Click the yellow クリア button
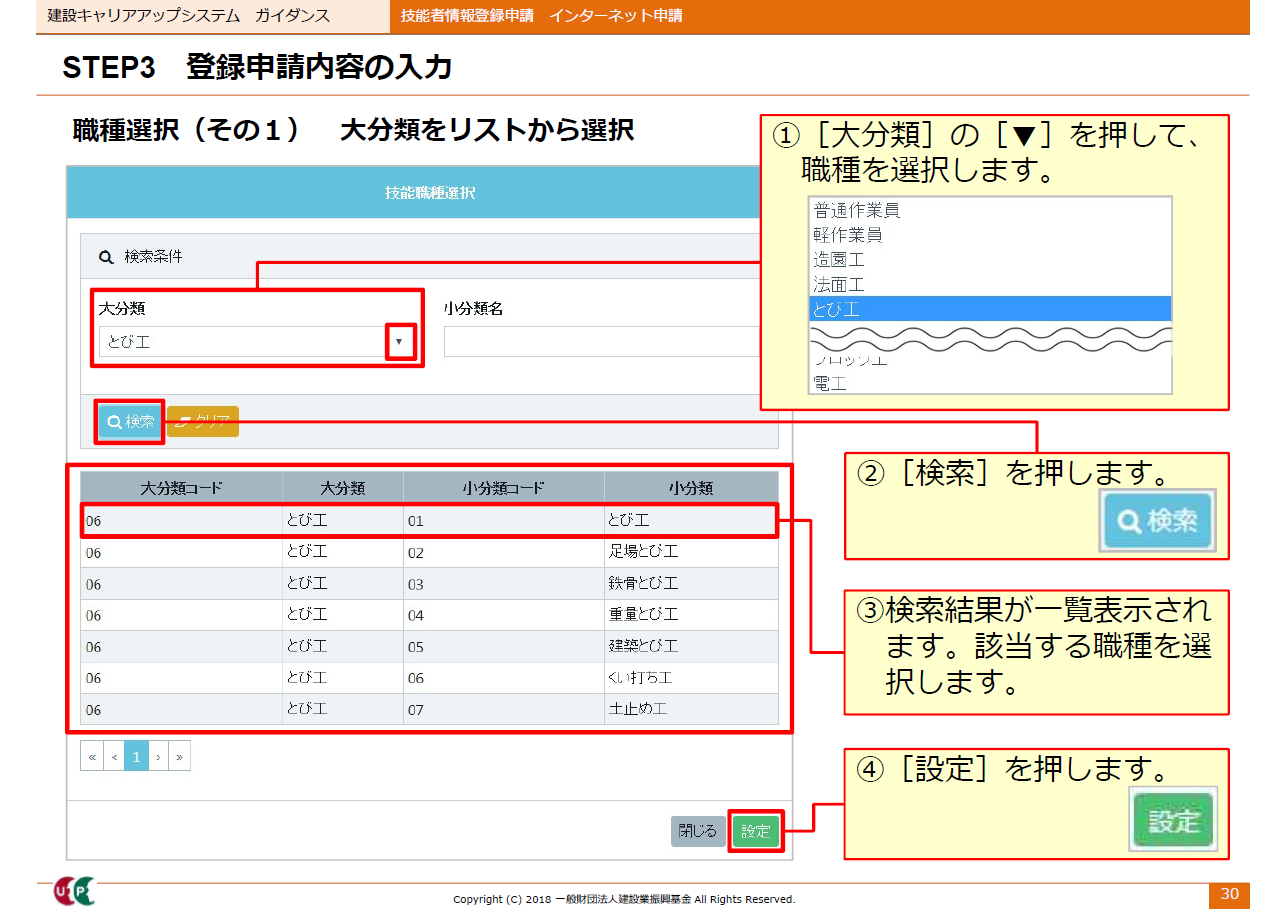 203,422
